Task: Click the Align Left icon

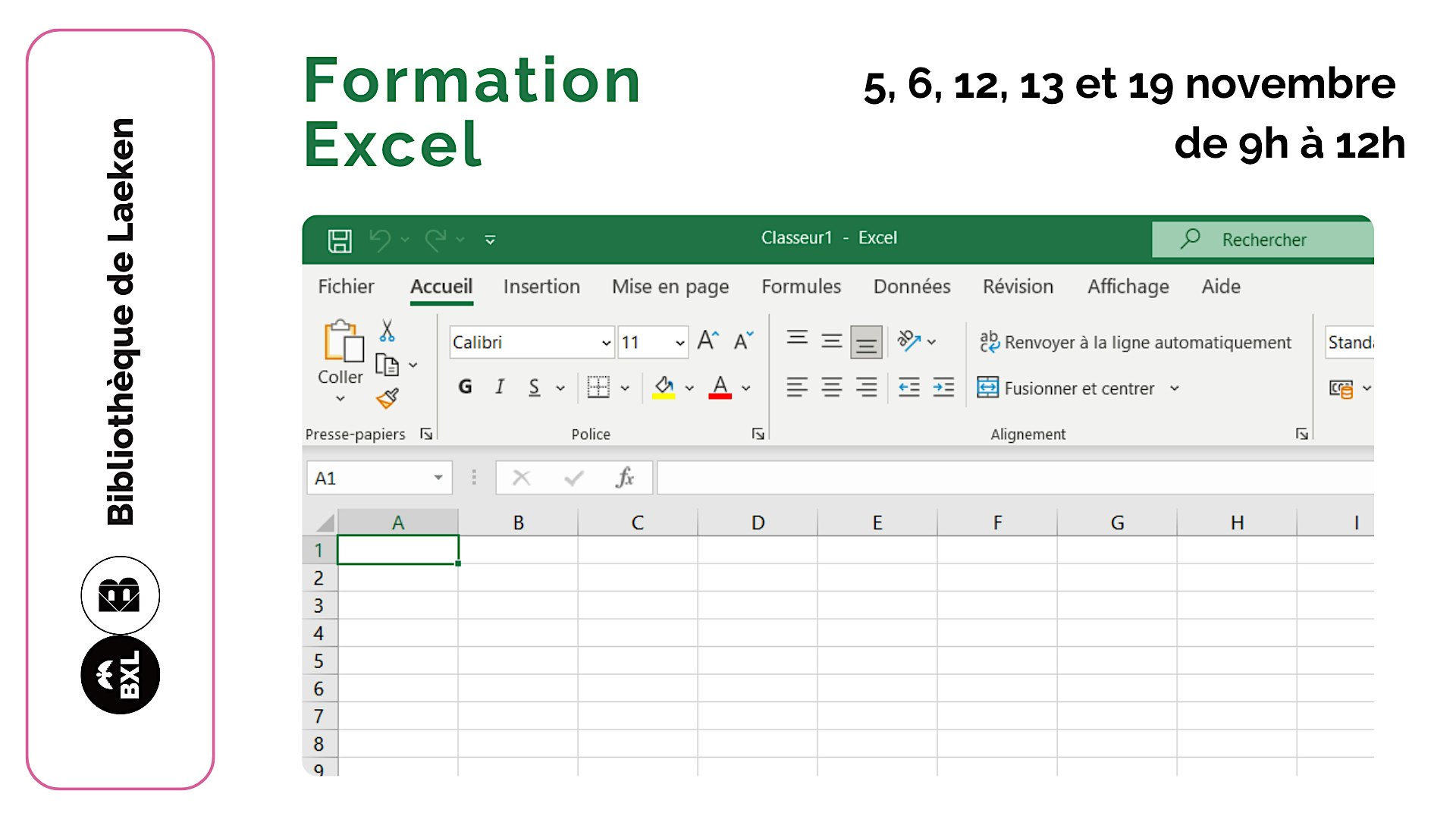Action: (x=797, y=388)
